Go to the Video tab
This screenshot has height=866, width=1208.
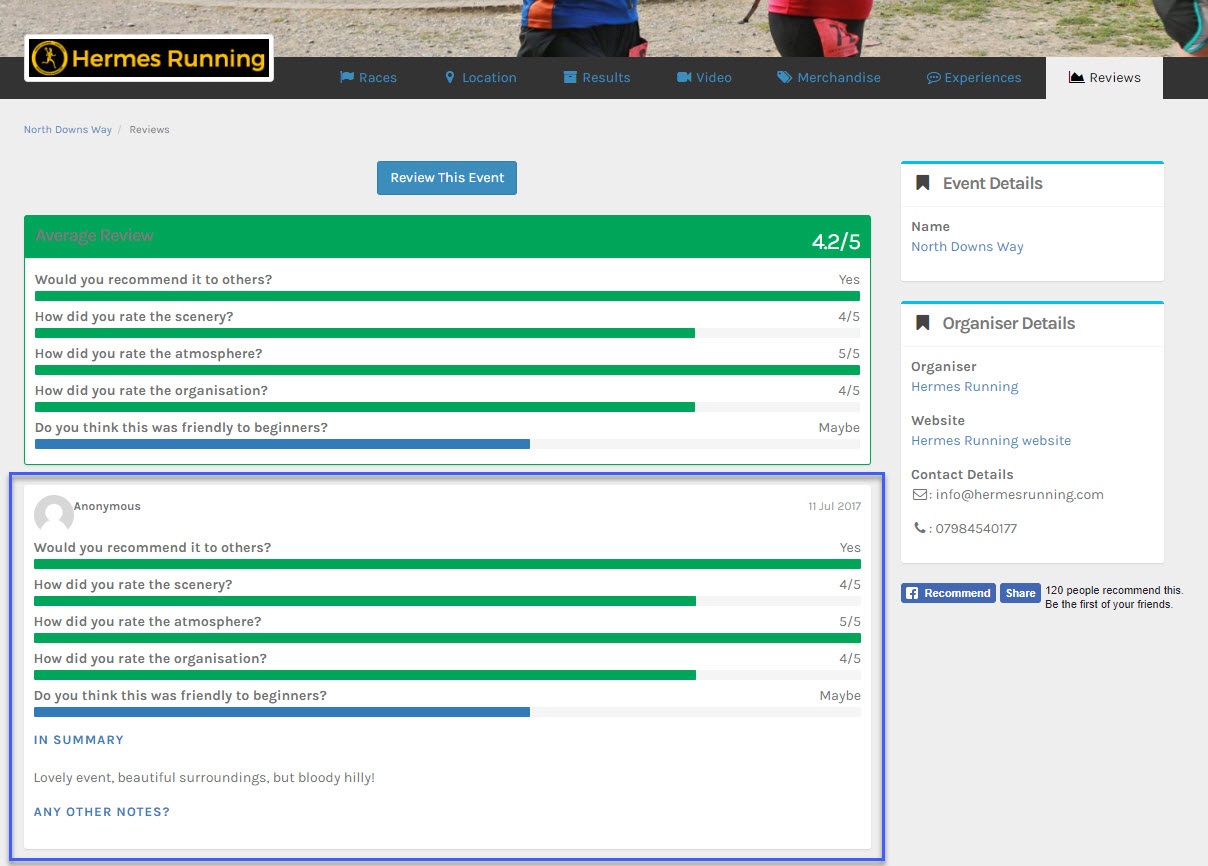coord(705,77)
